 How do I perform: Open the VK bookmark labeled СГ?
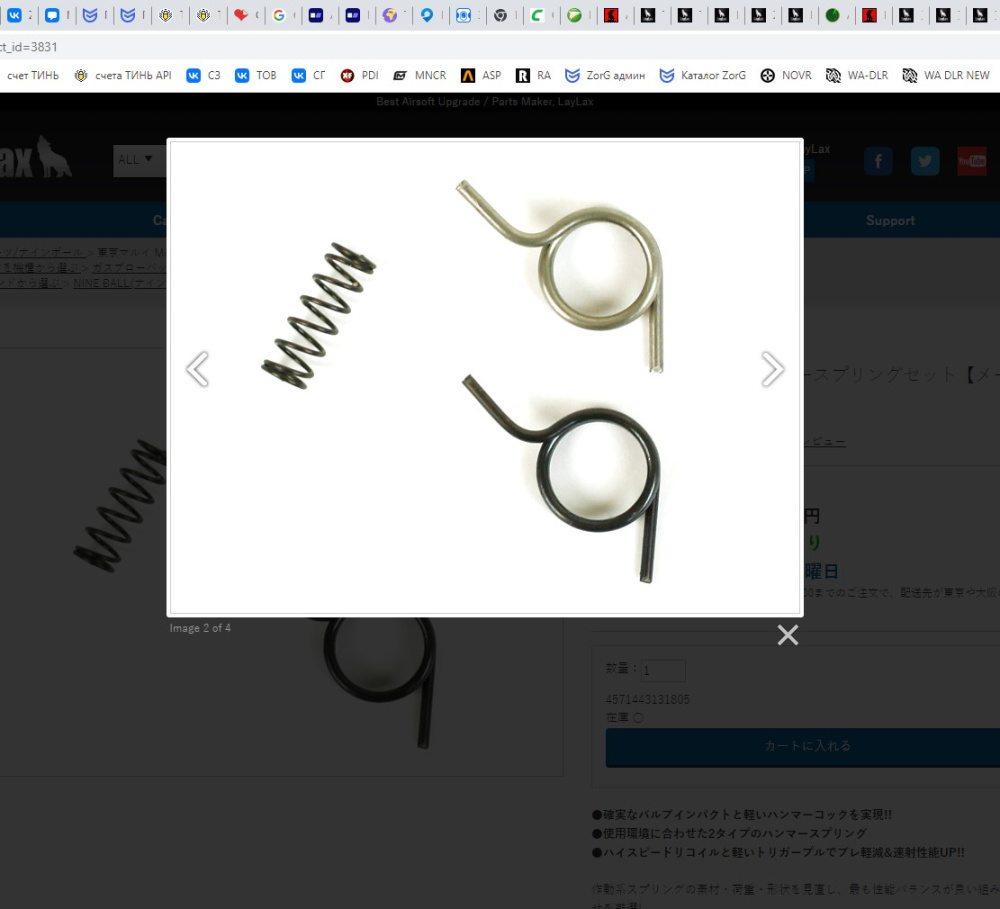point(309,75)
